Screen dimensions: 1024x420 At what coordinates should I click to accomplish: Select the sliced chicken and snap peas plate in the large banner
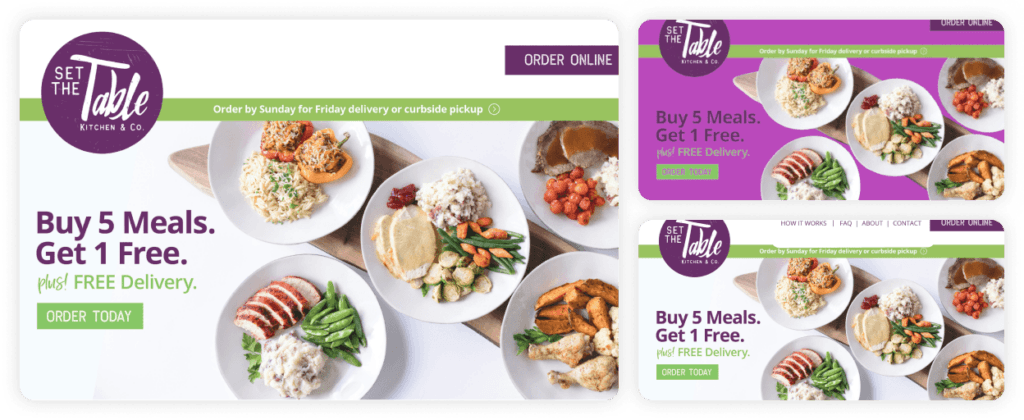(301, 327)
